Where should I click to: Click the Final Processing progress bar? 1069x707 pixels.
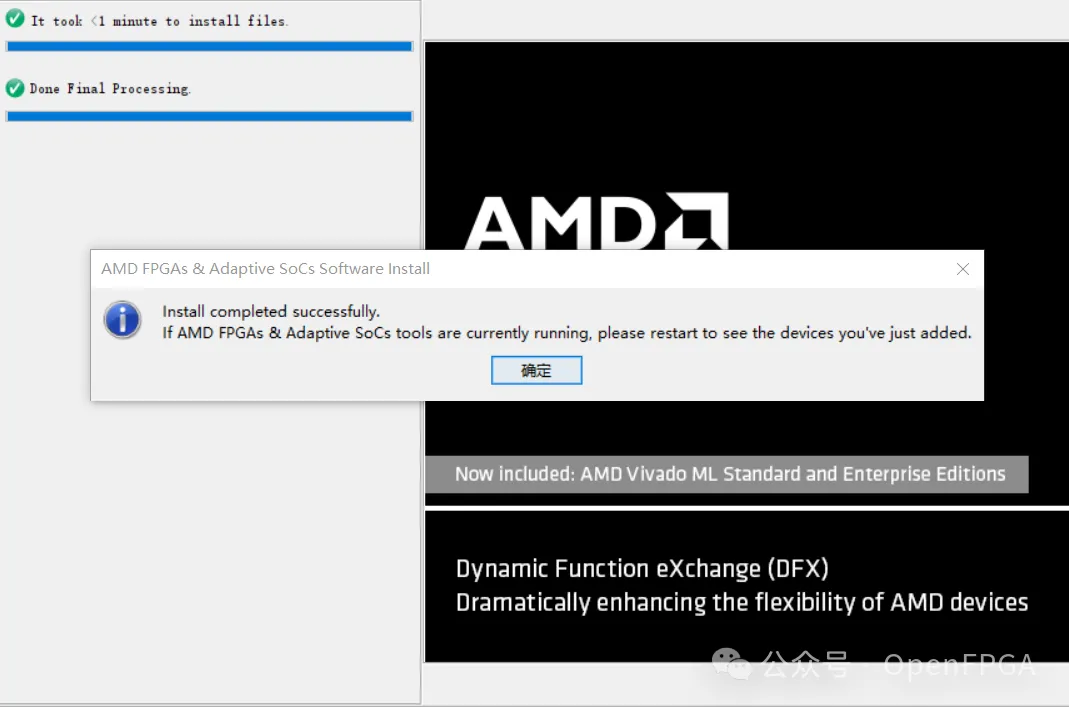tap(209, 116)
